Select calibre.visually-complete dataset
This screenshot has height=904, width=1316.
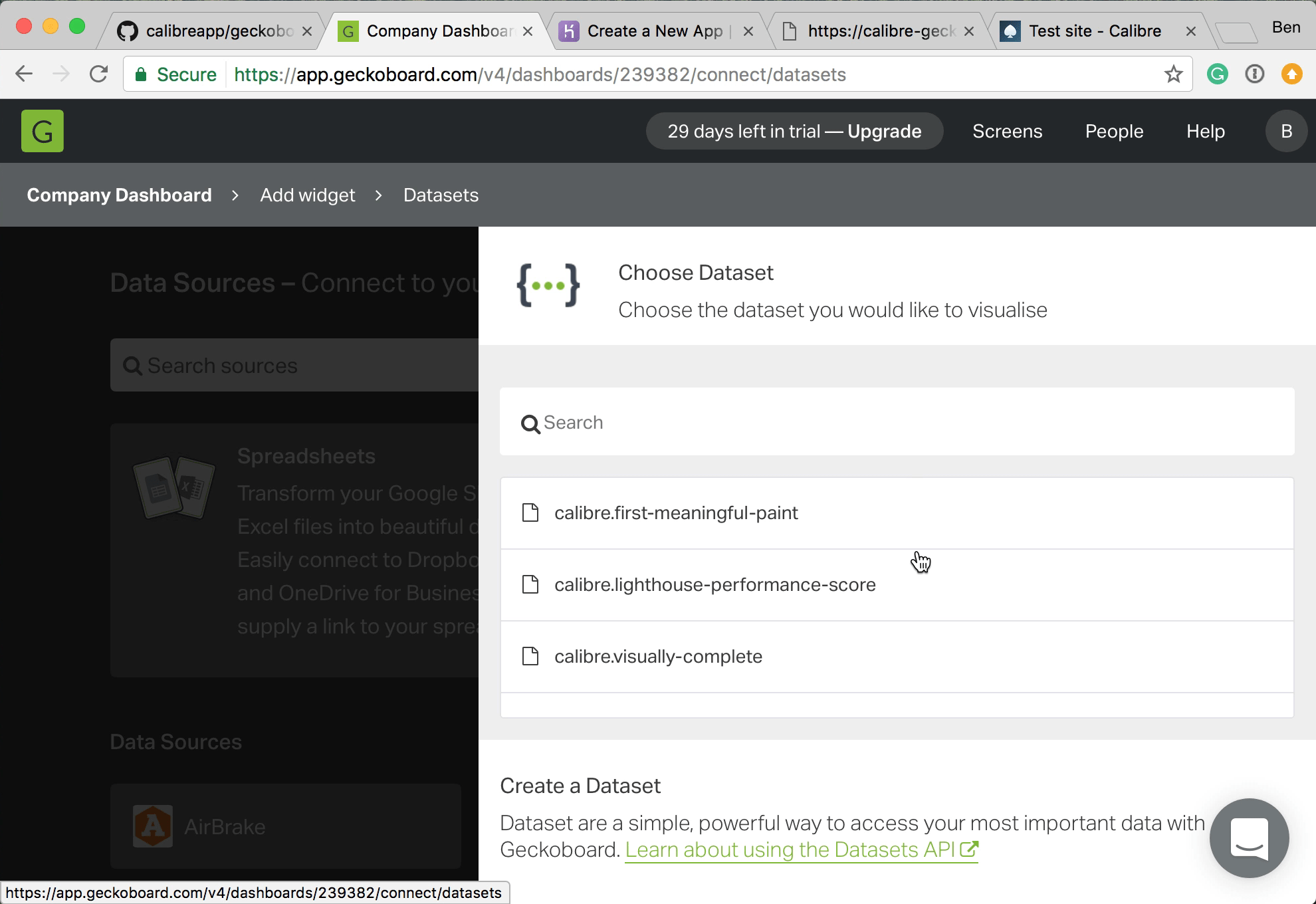897,656
